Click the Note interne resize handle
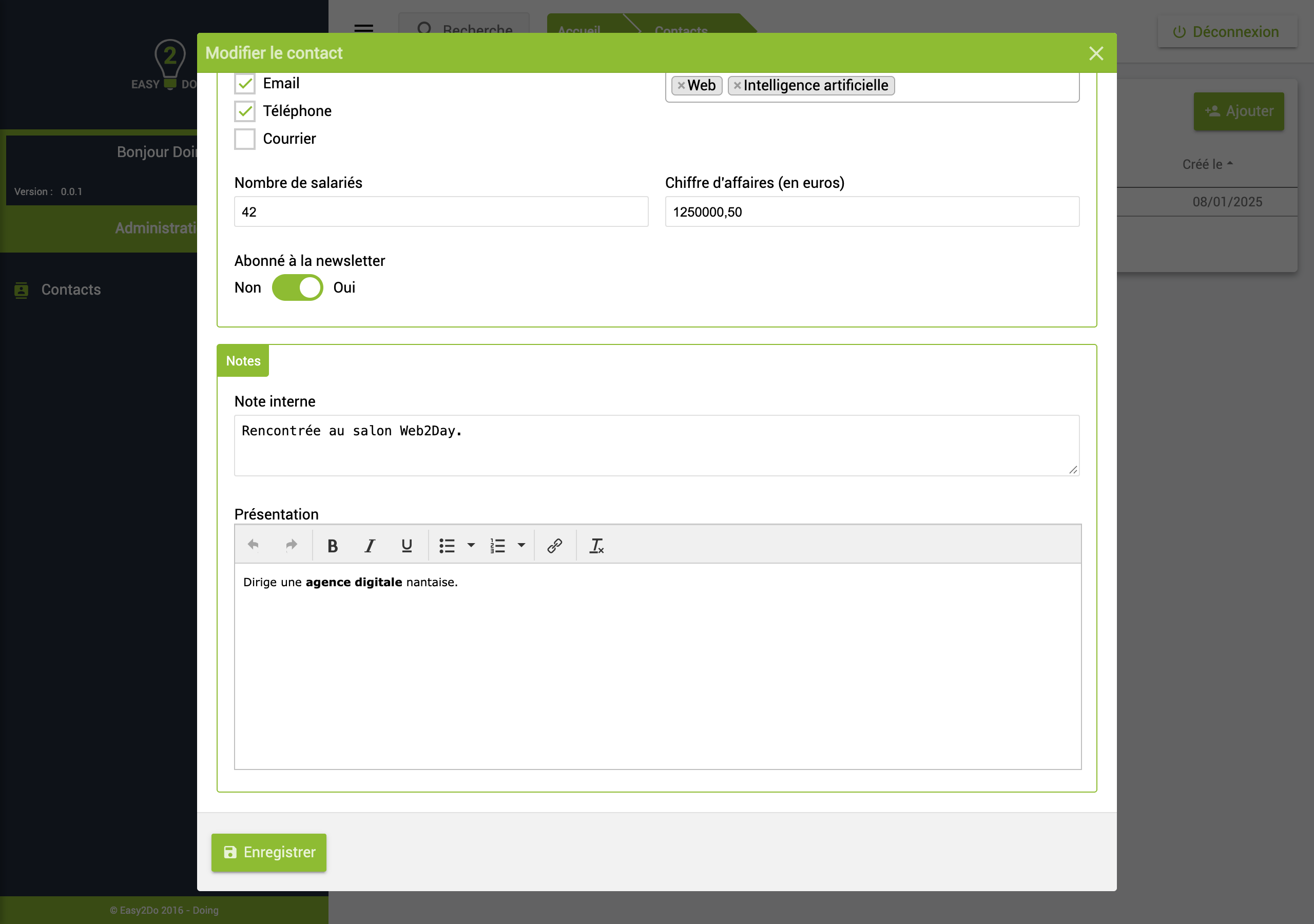The height and width of the screenshot is (924, 1314). 1073,469
